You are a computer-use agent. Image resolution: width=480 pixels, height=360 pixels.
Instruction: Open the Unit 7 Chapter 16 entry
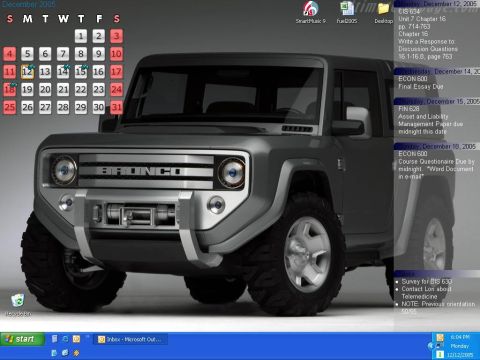click(x=422, y=19)
